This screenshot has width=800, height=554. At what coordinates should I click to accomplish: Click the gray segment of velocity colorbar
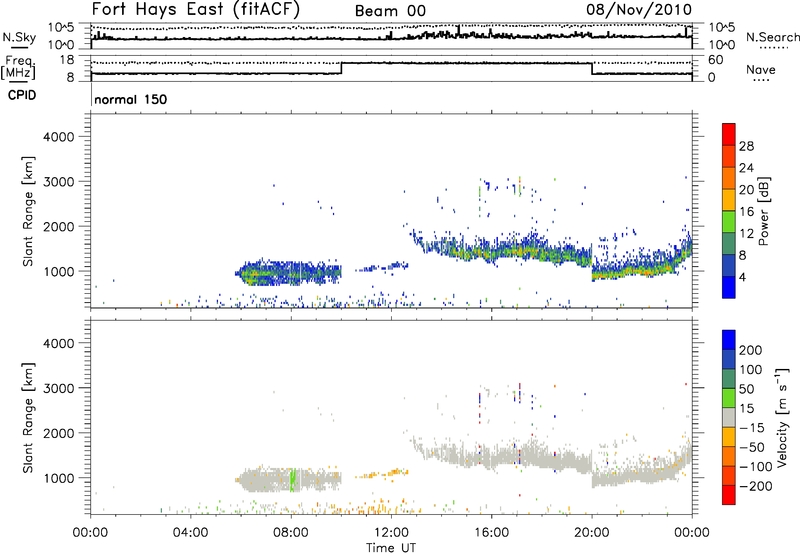729,417
